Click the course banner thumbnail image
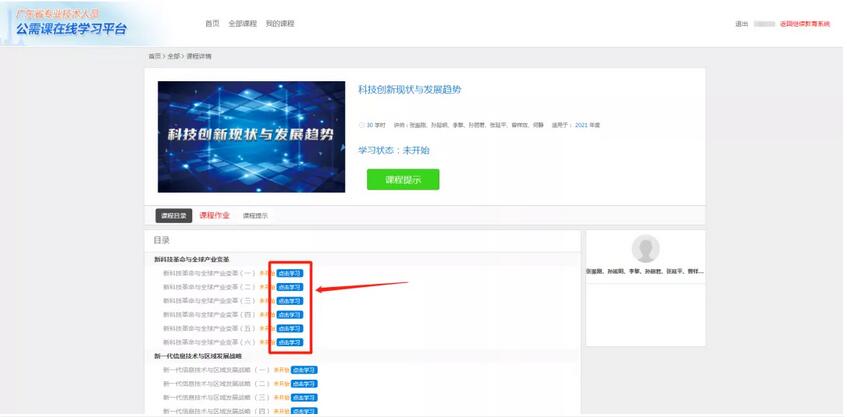Viewport: 847px width, 417px height. point(251,137)
